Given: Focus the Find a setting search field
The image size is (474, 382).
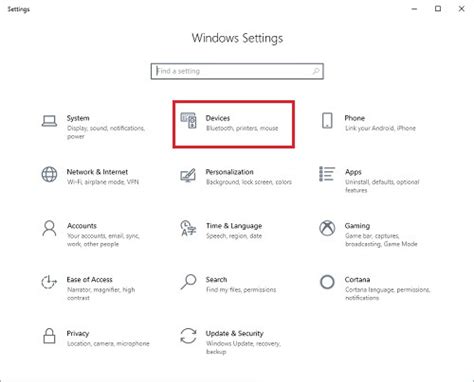Looking at the screenshot, I should (237, 71).
